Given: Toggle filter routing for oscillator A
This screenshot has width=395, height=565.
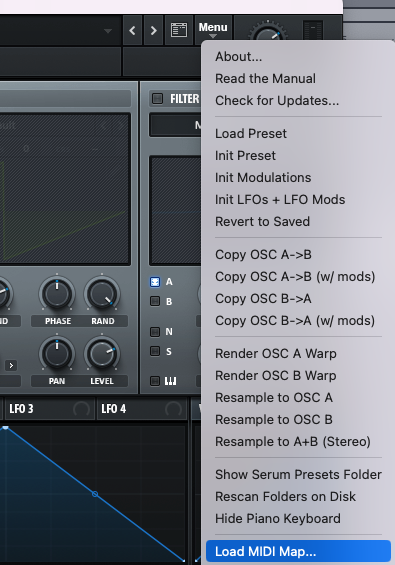Looking at the screenshot, I should [155, 282].
